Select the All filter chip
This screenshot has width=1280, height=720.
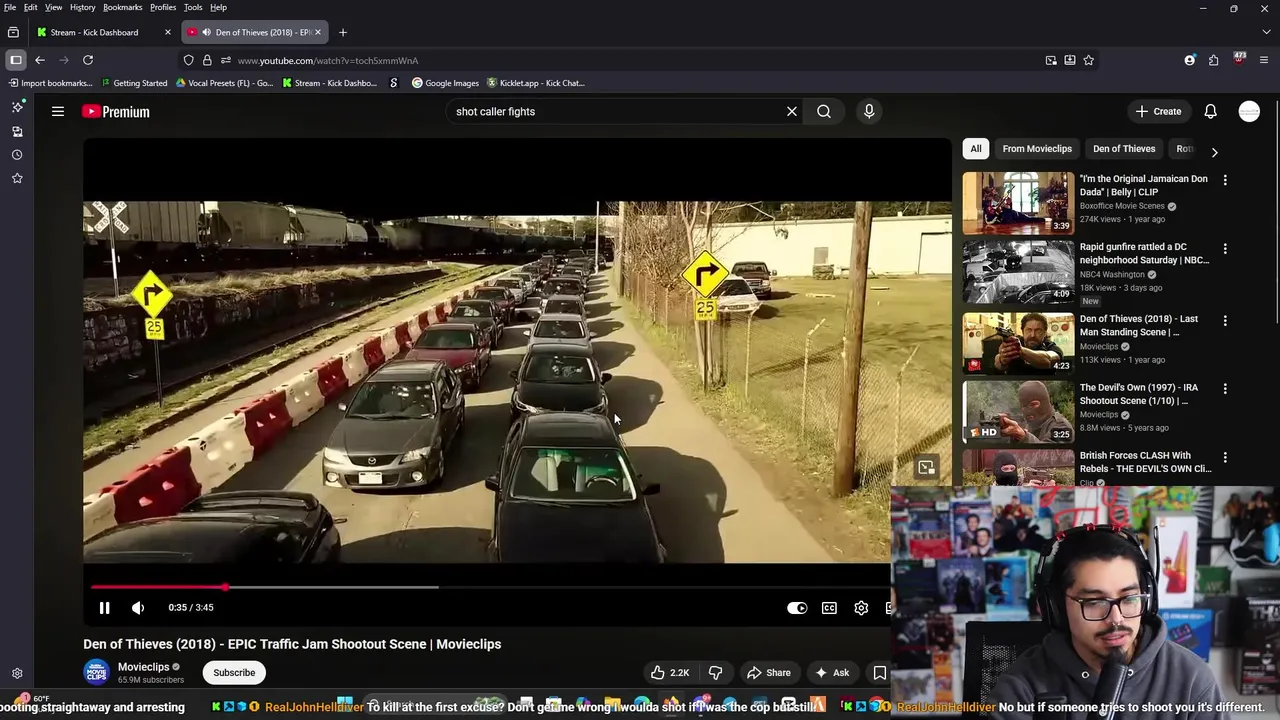[x=976, y=149]
